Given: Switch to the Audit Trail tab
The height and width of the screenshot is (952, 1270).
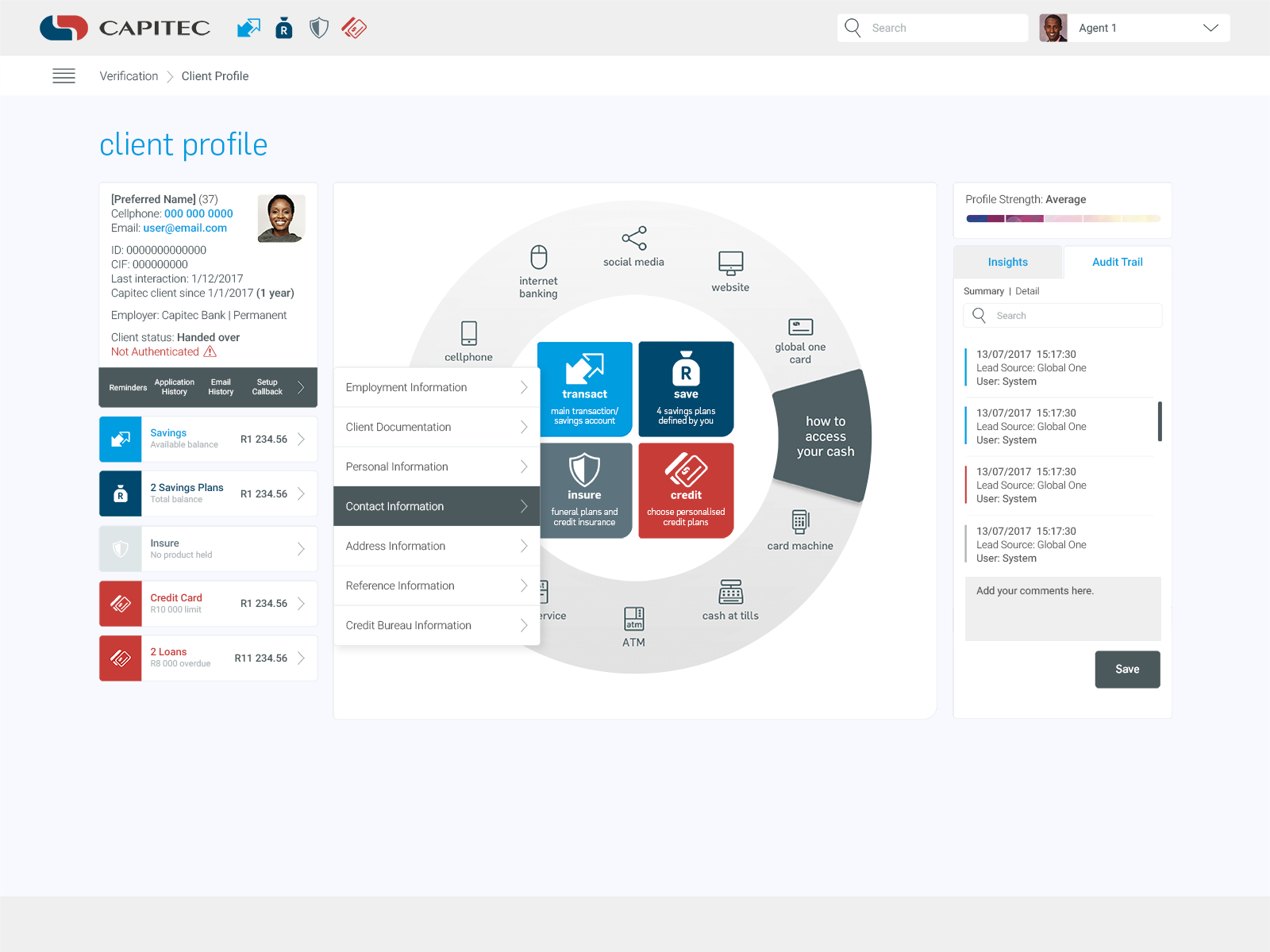Looking at the screenshot, I should (x=1117, y=262).
